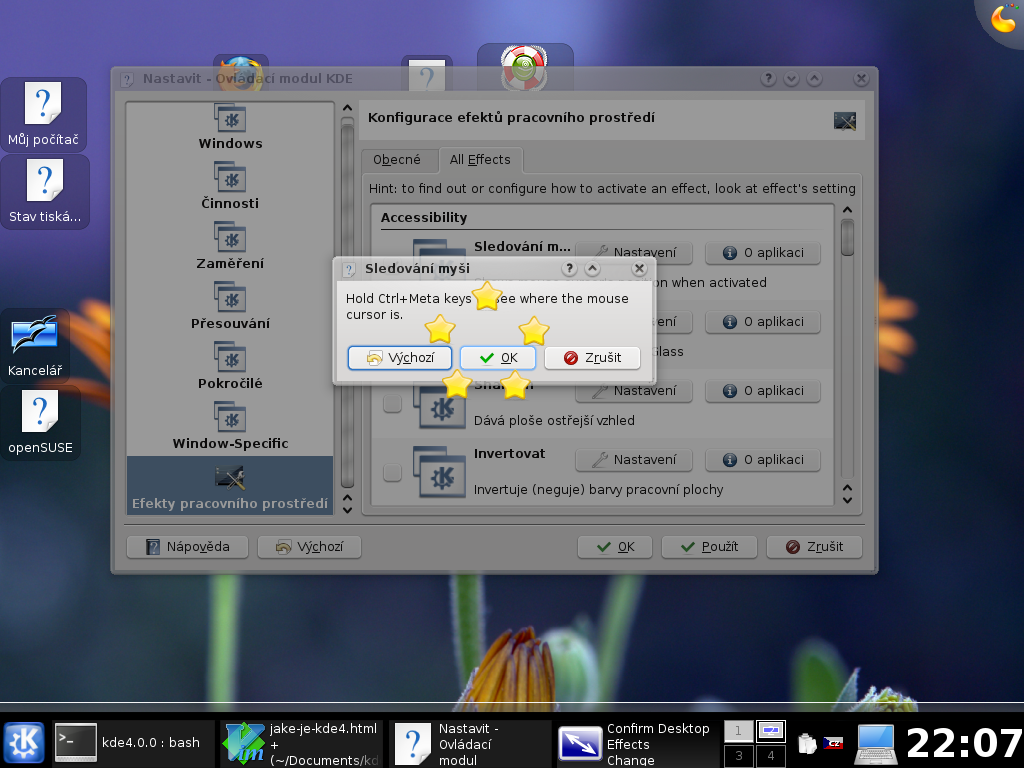Switch to jake-je-kde4.html Vim taskbar entry
This screenshot has height=768, width=1024.
pyautogui.click(x=301, y=743)
